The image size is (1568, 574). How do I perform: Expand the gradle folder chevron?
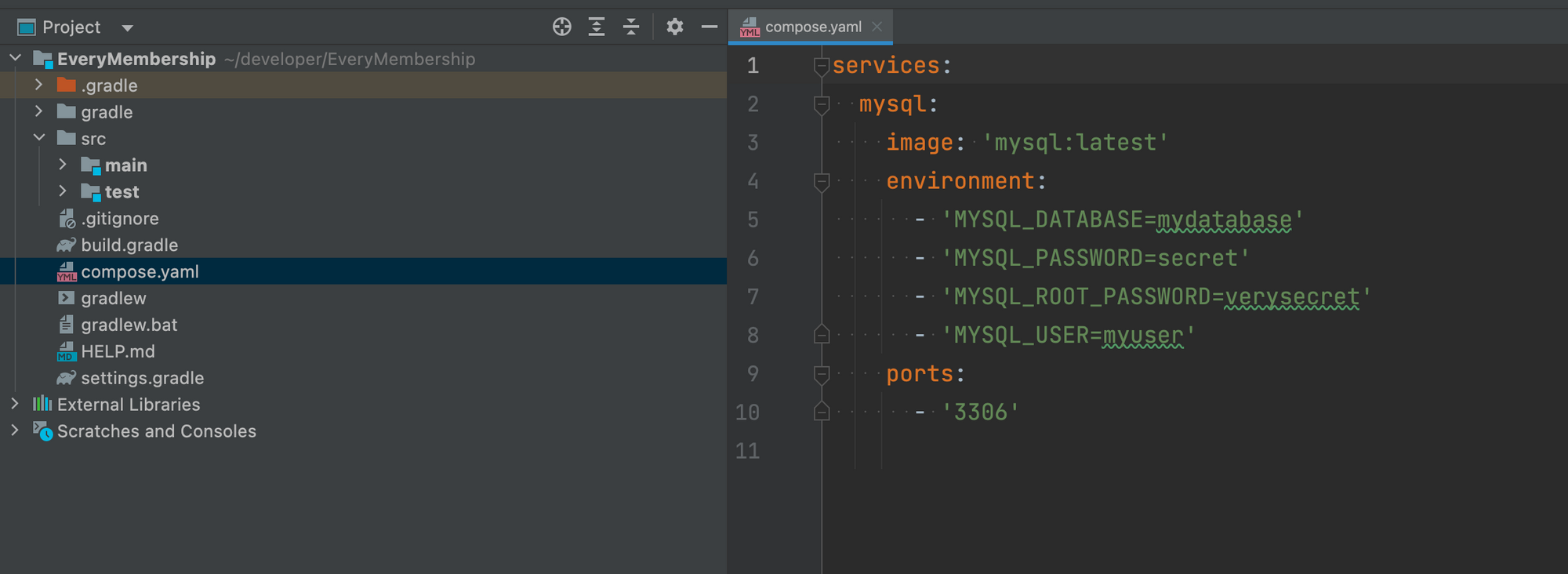(38, 111)
